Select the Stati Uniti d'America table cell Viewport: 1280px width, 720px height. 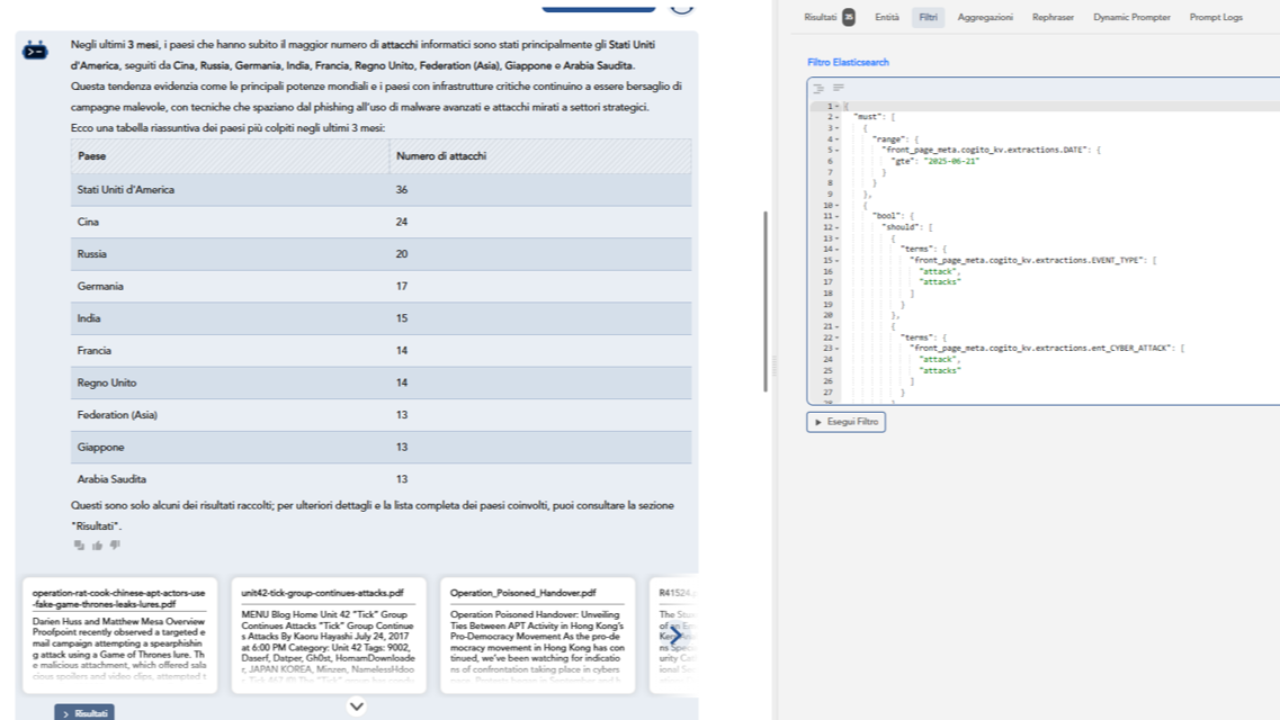(230, 190)
